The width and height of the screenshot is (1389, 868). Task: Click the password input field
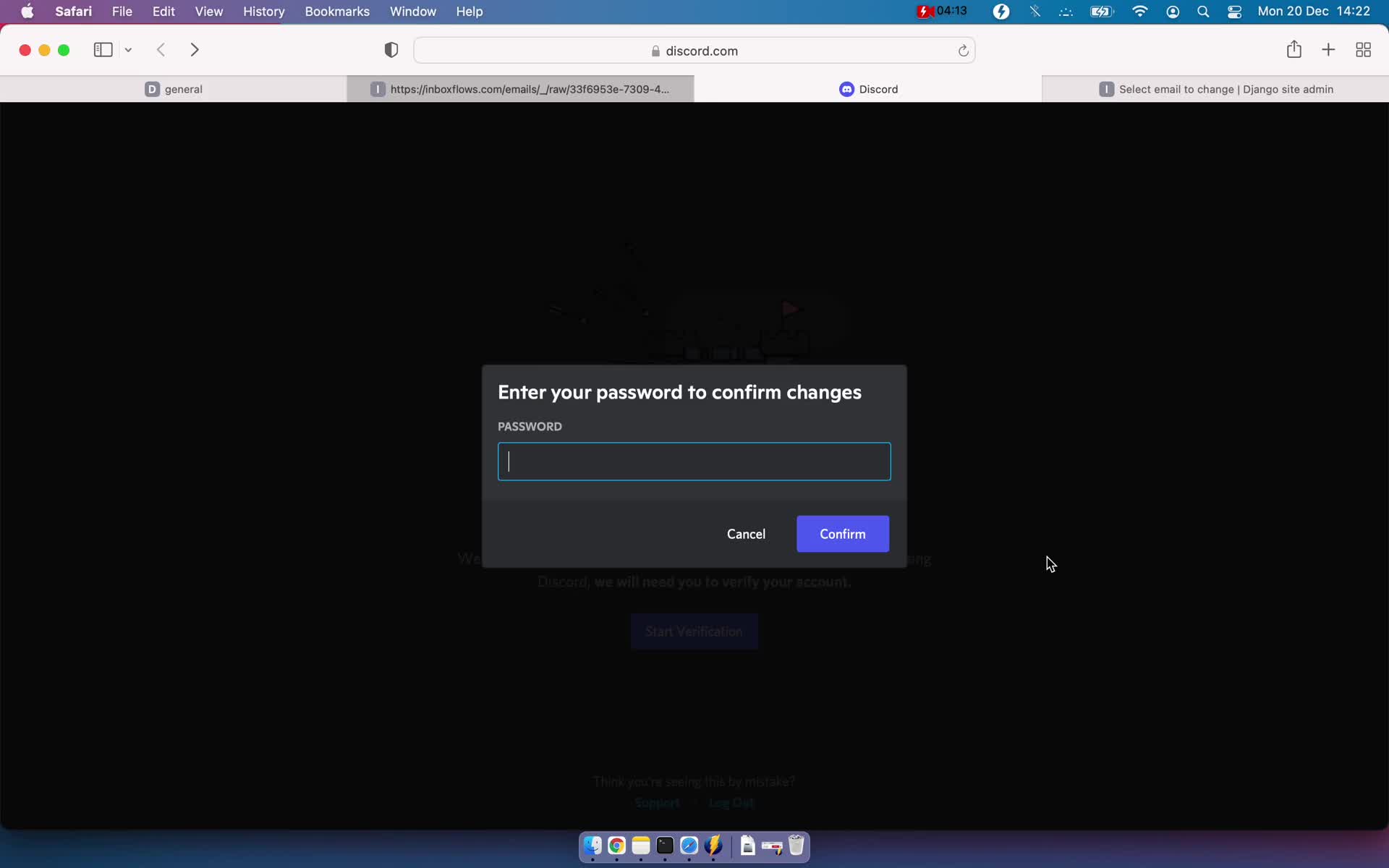[694, 461]
